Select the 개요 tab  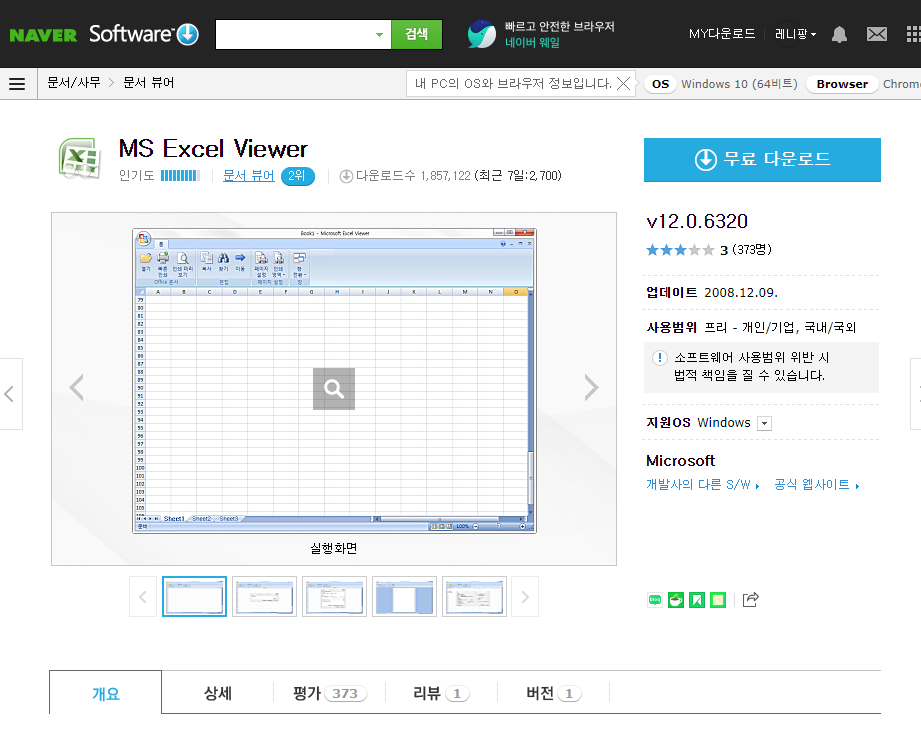pyautogui.click(x=106, y=693)
